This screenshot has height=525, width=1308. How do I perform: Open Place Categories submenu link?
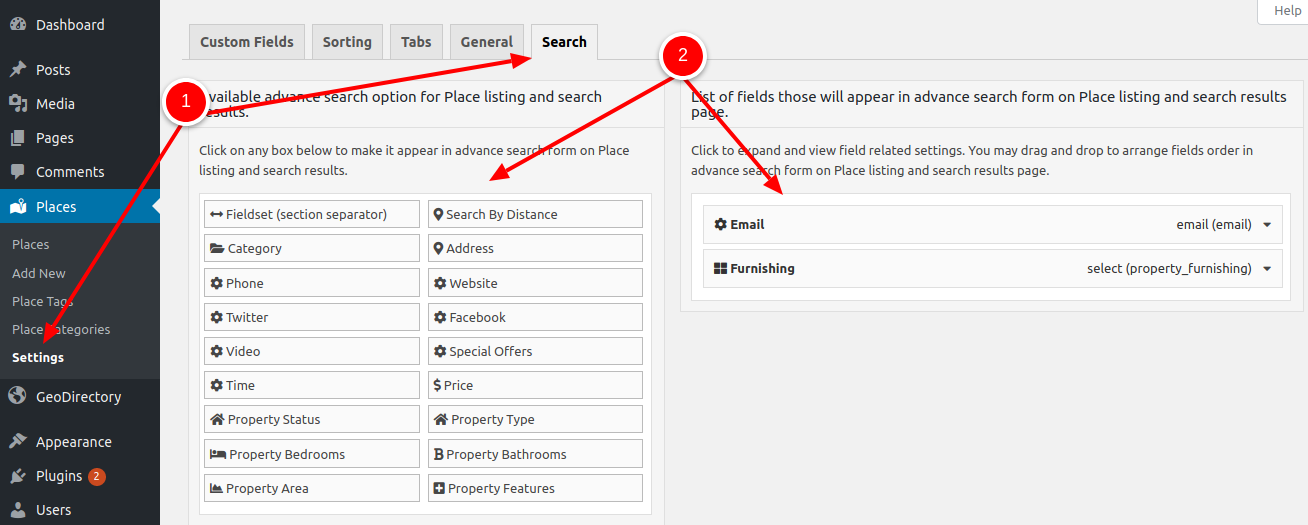pyautogui.click(x=61, y=329)
